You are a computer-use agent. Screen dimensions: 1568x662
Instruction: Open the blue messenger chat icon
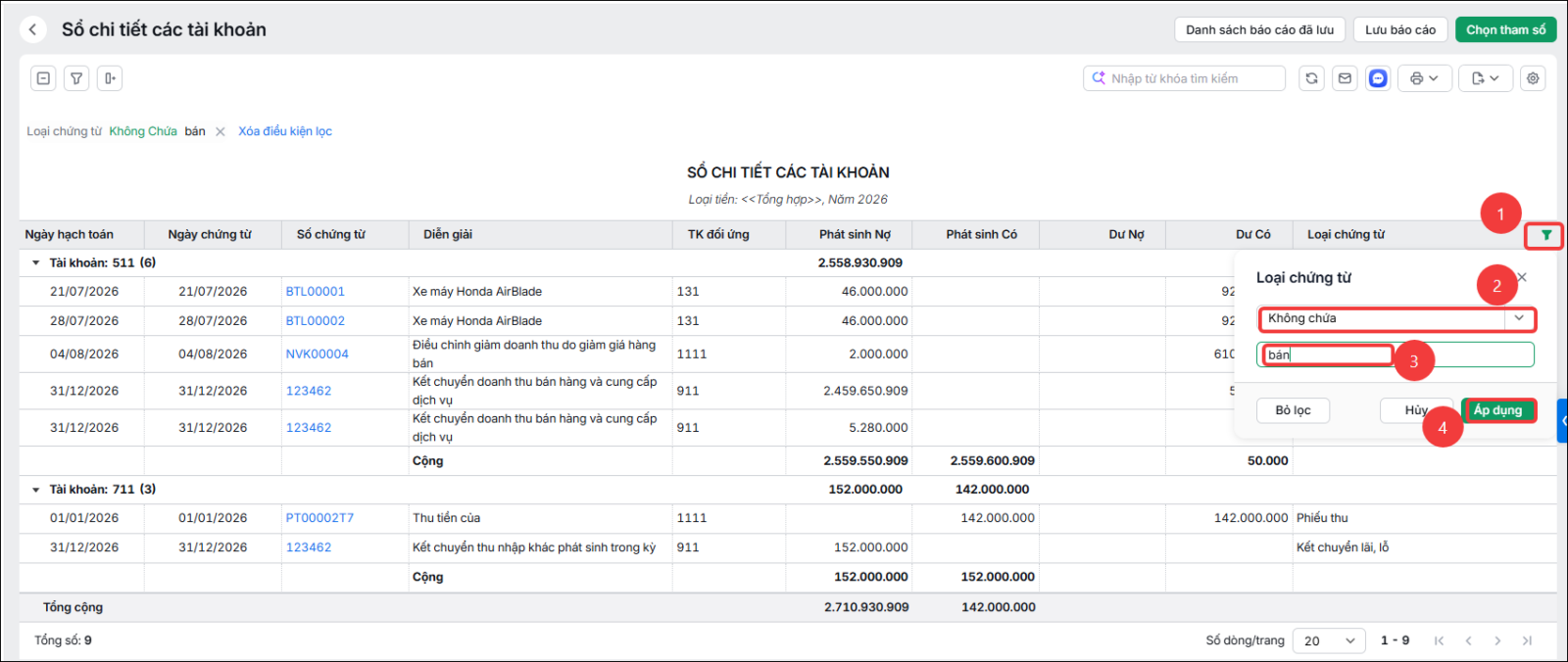click(x=1378, y=78)
